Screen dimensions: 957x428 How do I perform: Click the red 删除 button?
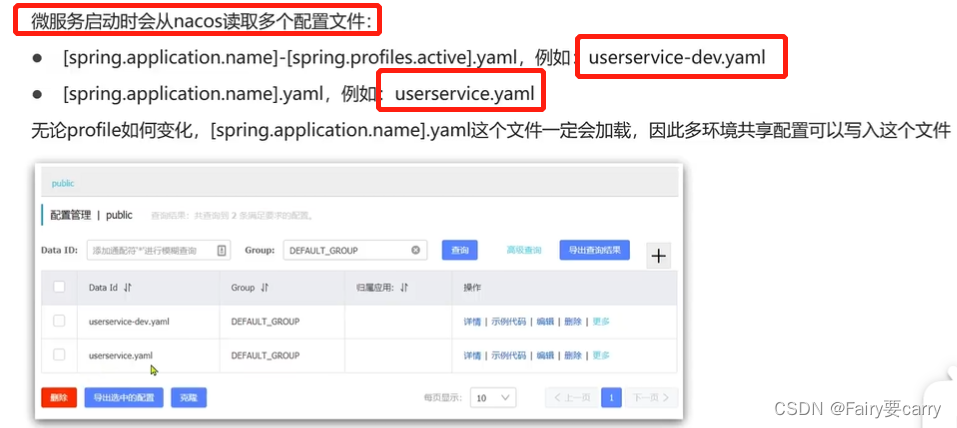tap(59, 397)
